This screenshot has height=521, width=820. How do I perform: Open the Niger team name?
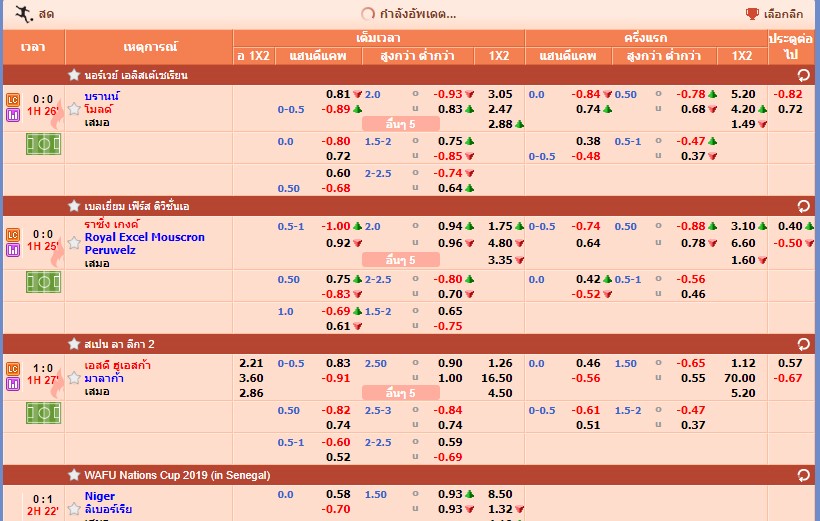(100, 496)
